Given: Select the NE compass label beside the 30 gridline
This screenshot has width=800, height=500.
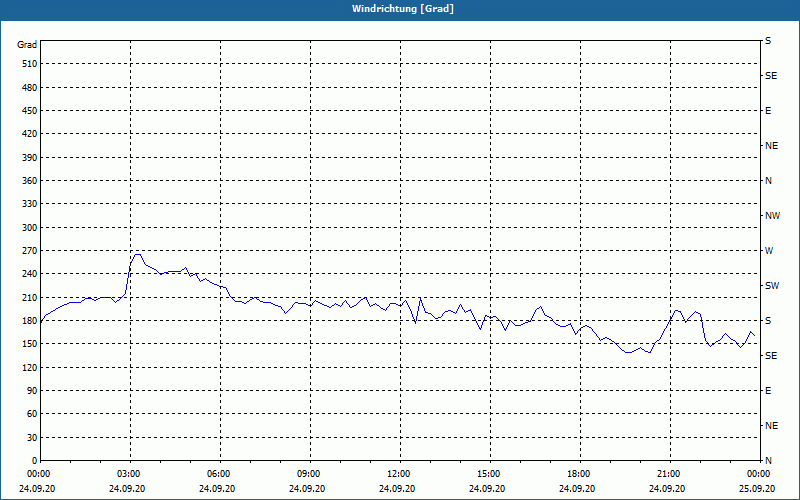Looking at the screenshot, I should pos(771,426).
